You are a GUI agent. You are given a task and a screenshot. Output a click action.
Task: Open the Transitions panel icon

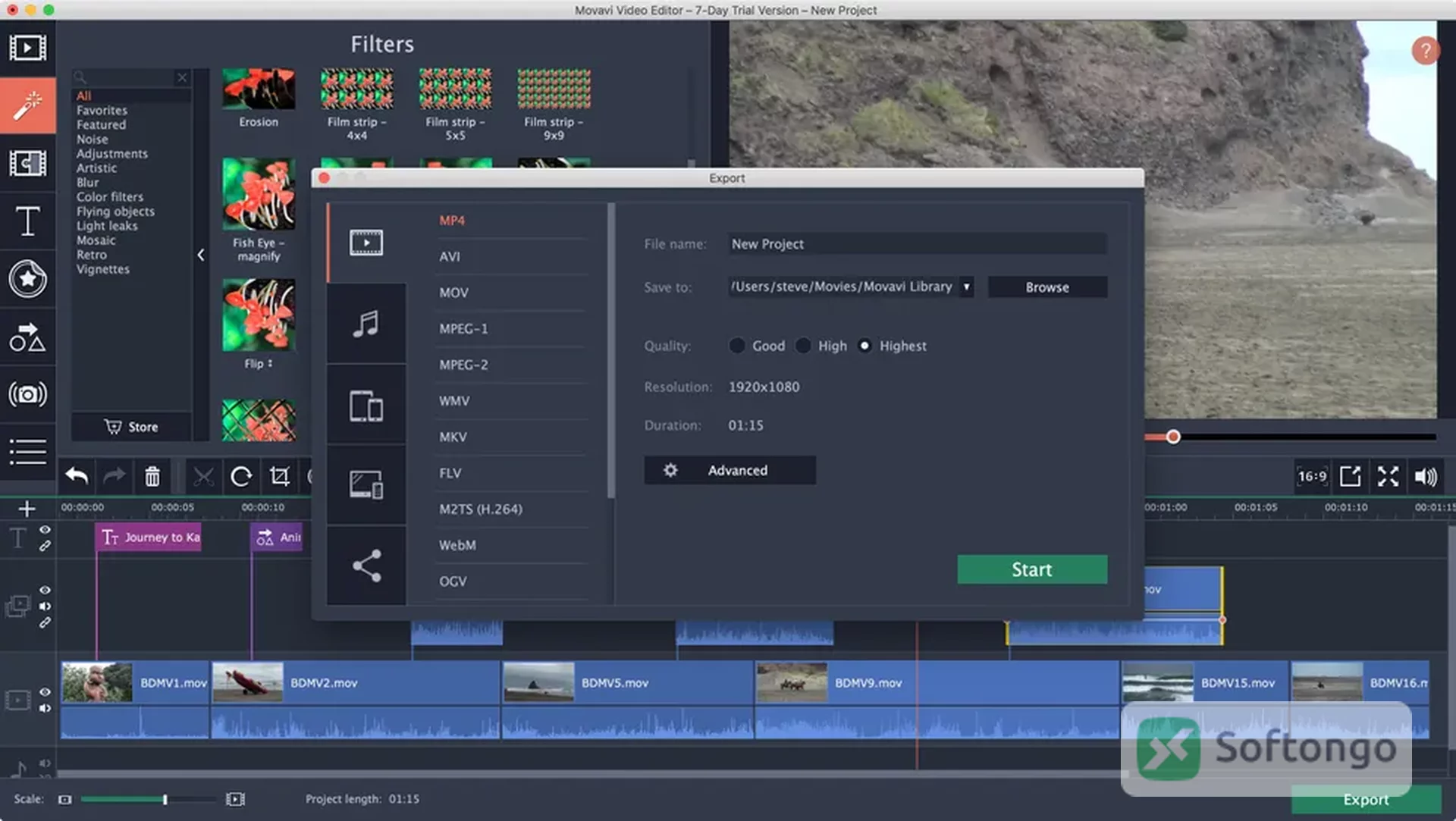(27, 163)
